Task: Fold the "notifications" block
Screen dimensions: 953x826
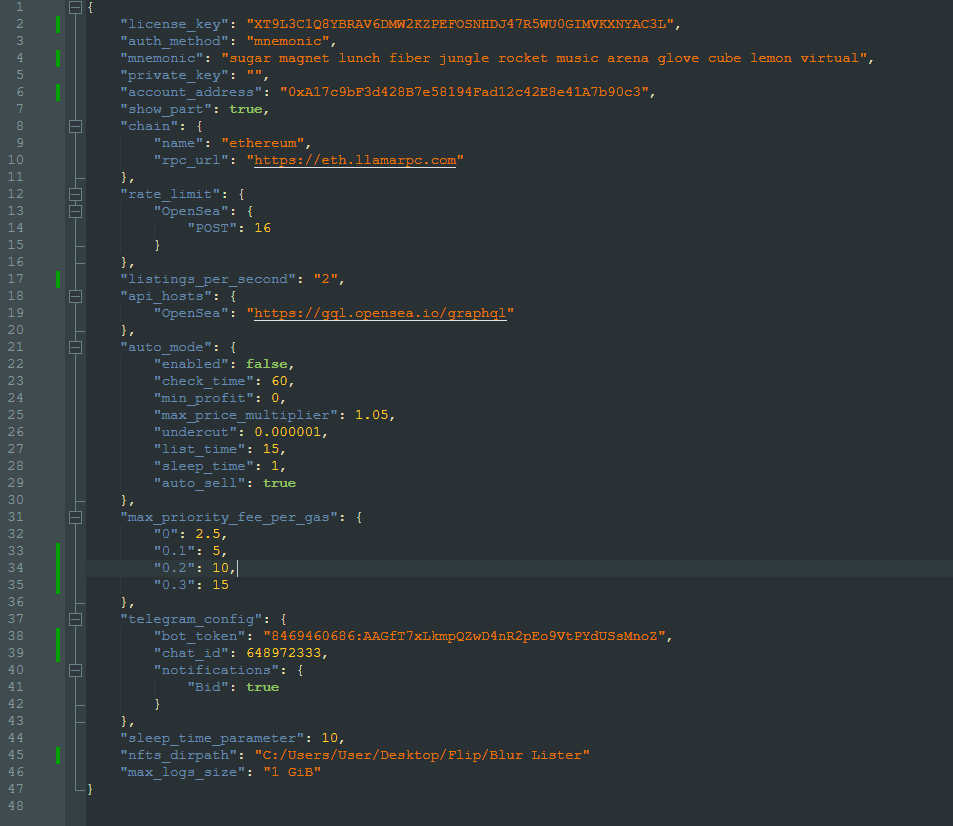Action: 75,670
